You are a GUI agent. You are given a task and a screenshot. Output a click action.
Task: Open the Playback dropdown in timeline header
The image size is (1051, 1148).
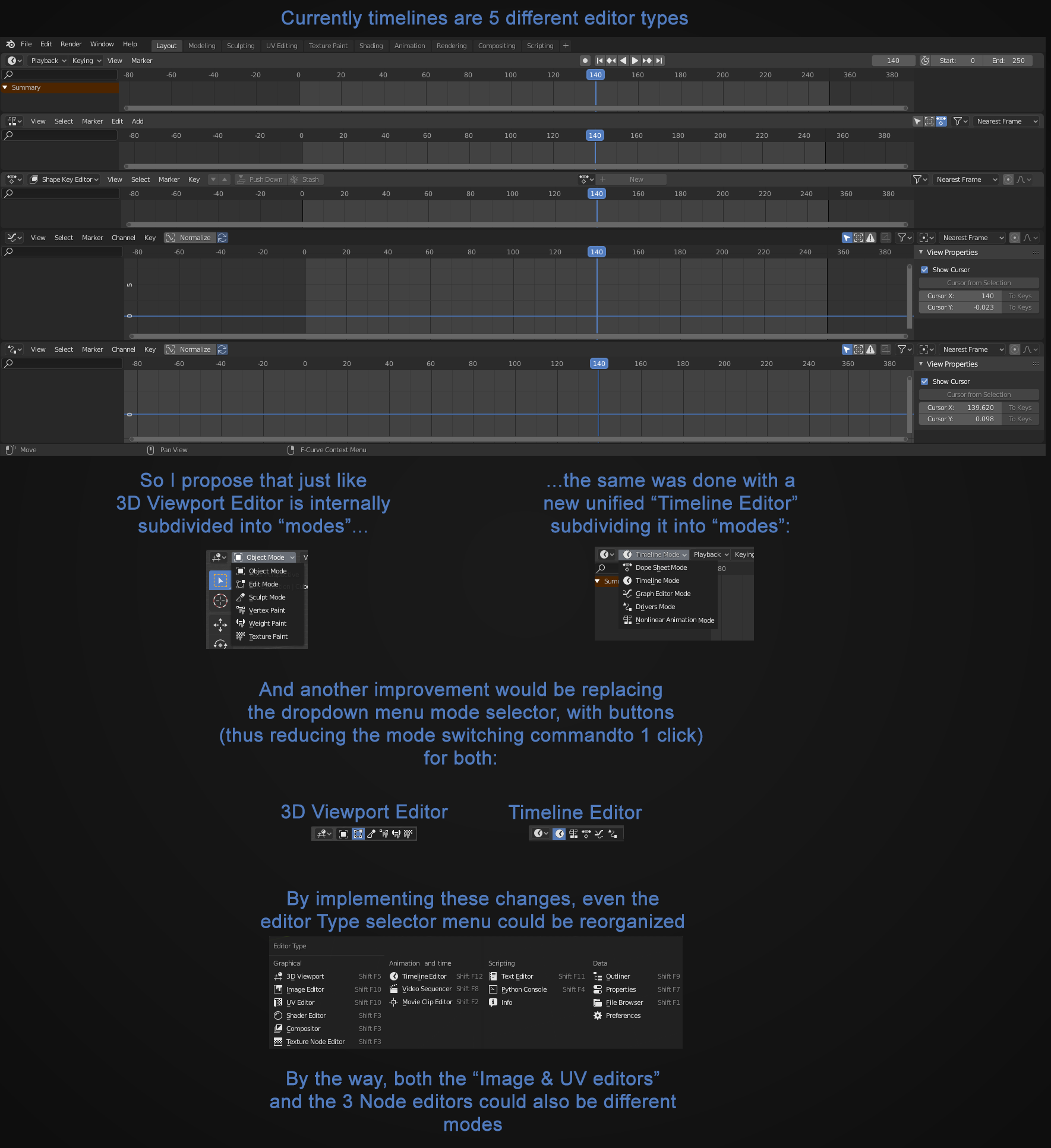coord(48,61)
